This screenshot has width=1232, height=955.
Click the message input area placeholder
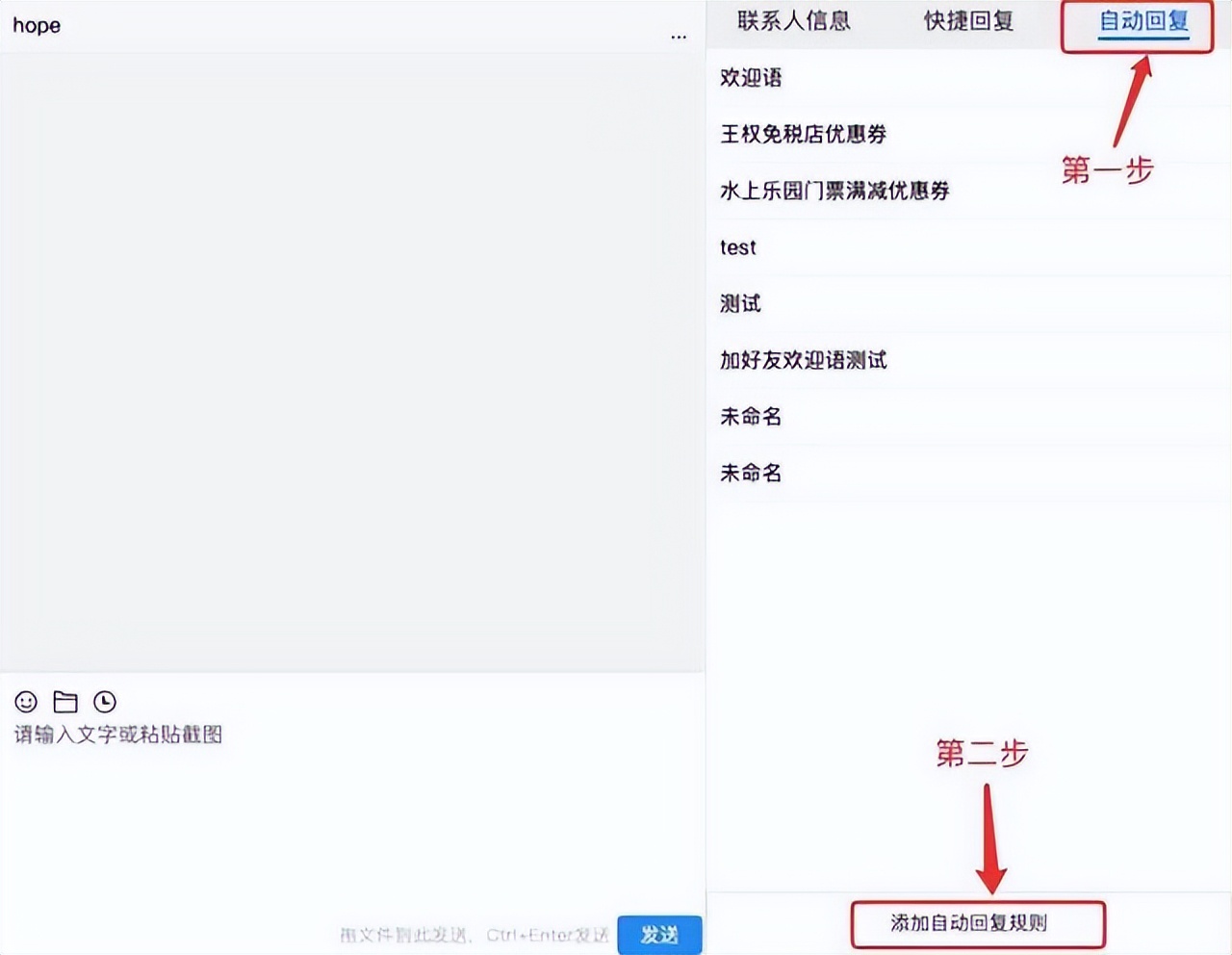(x=117, y=735)
